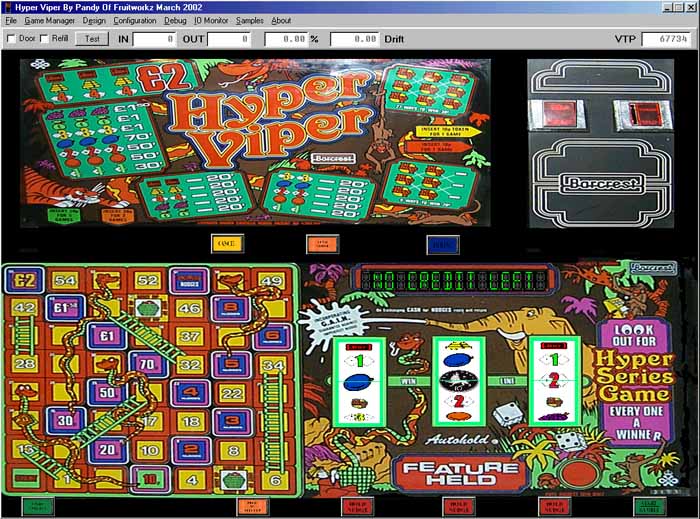700x519 pixels.
Task: Open the IO Monitor menu
Action: (x=211, y=21)
